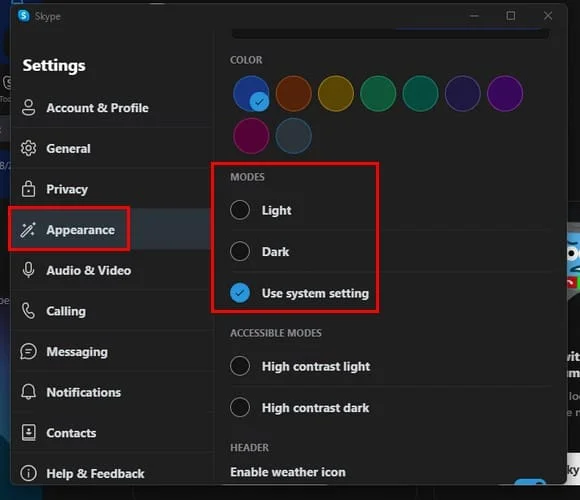Click the Dark mode label

(275, 252)
